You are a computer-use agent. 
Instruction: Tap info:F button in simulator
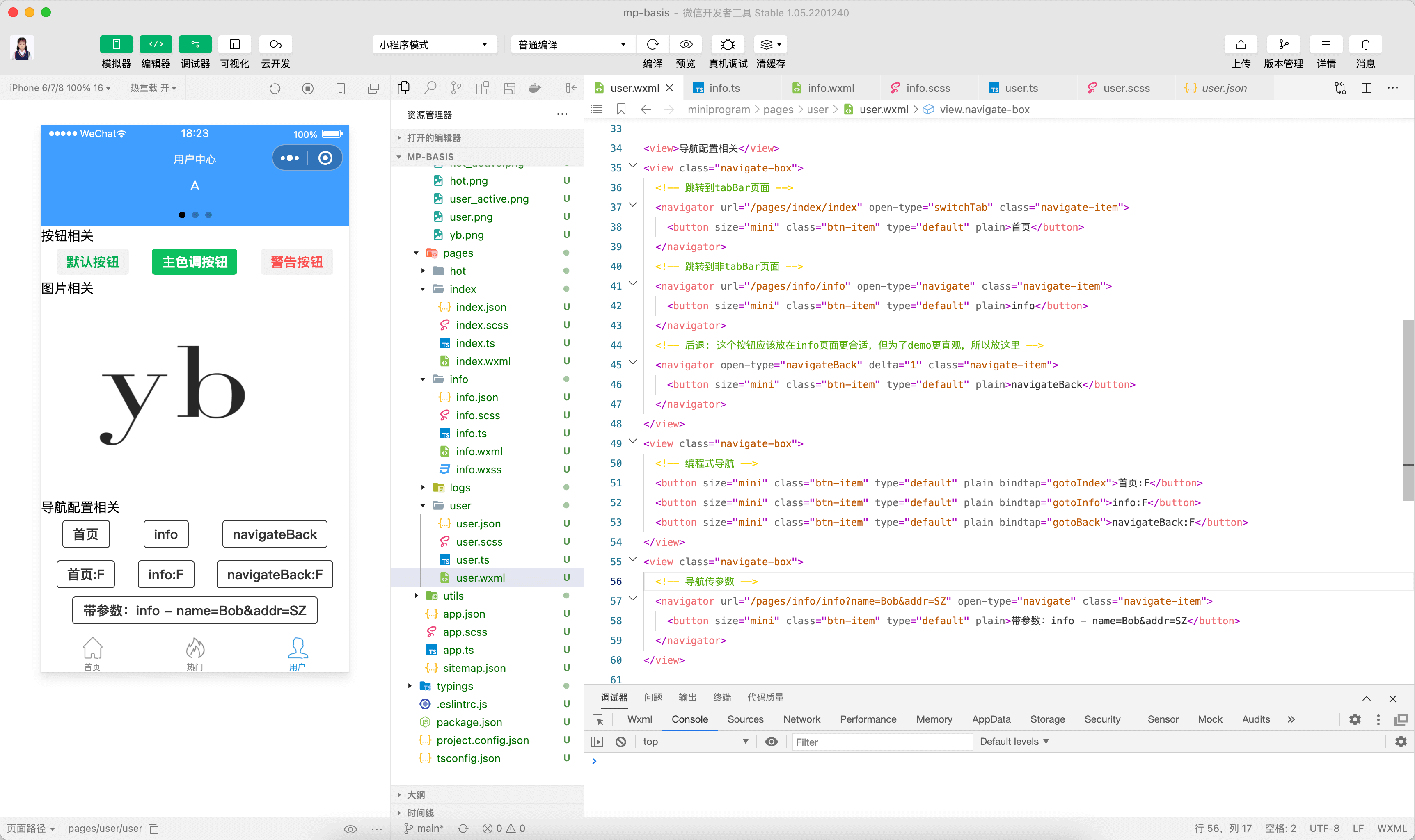click(166, 575)
